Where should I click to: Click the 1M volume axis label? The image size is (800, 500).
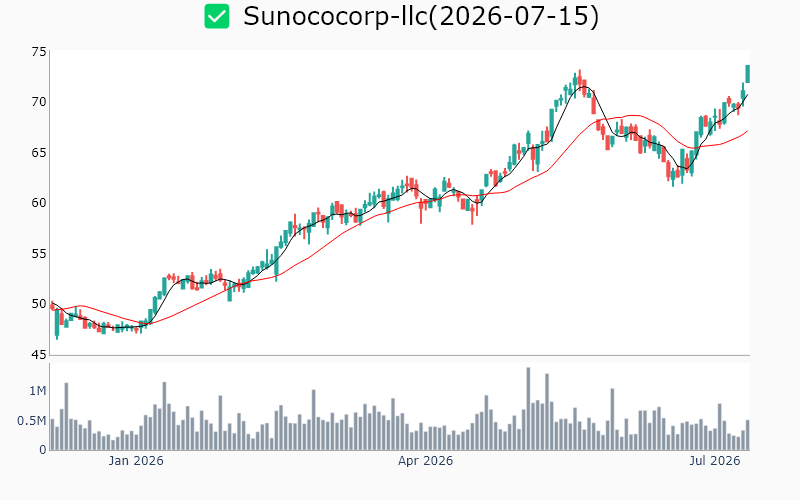click(x=38, y=391)
